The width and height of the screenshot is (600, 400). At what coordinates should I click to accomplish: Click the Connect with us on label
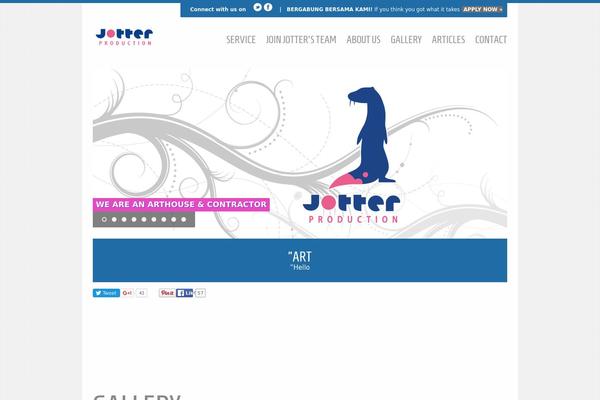pyautogui.click(x=218, y=9)
